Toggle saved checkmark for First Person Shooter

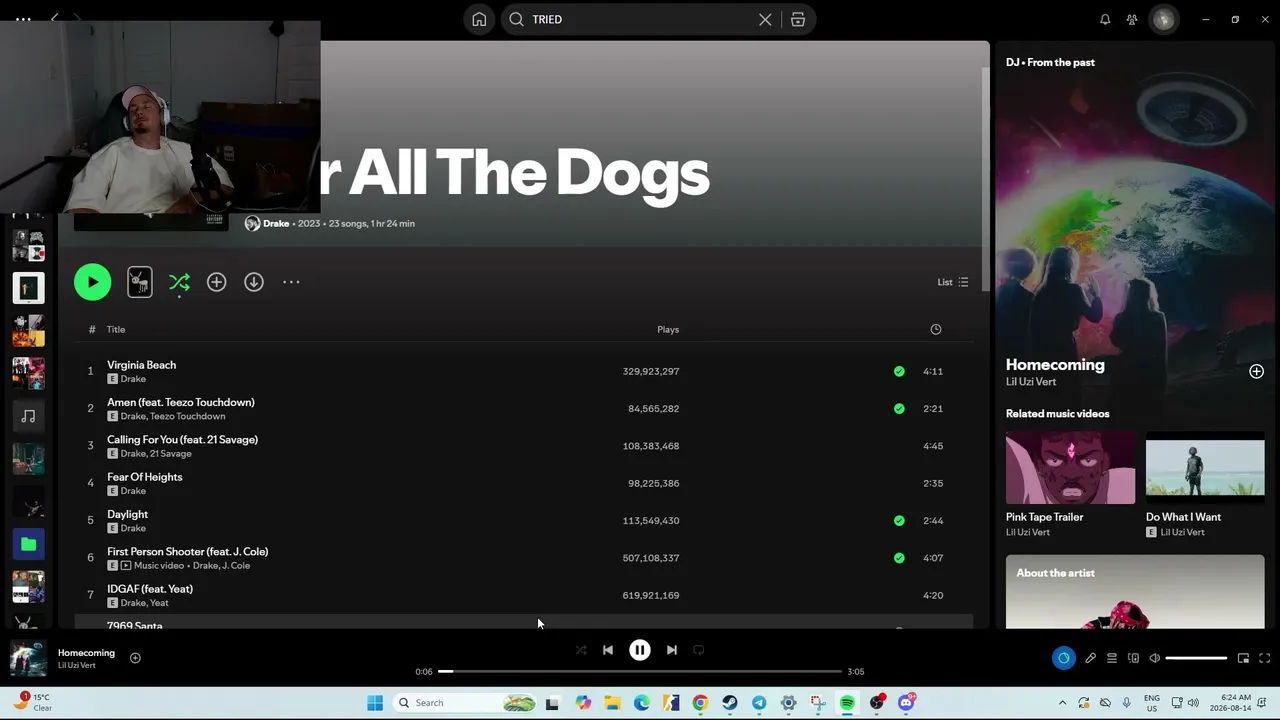[x=899, y=558]
